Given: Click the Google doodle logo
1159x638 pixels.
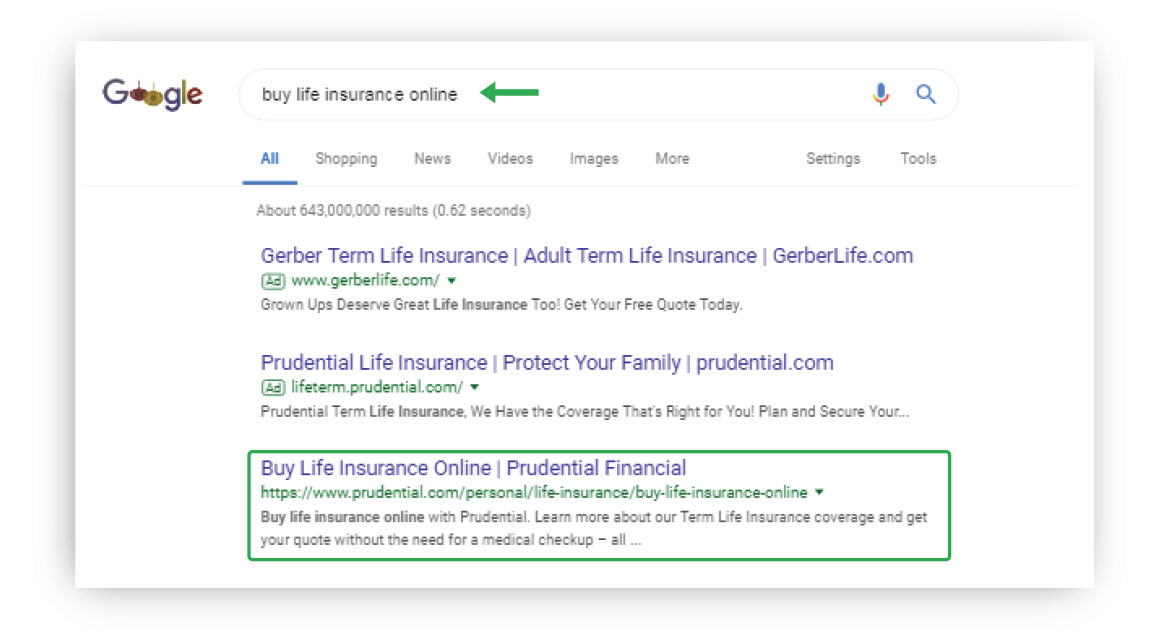Looking at the screenshot, I should 152,94.
